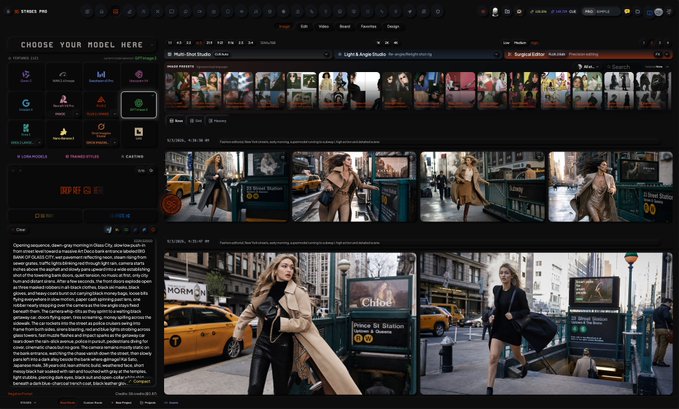Image resolution: width=679 pixels, height=409 pixels.
Task: Switch to the Board tab
Action: coord(345,26)
